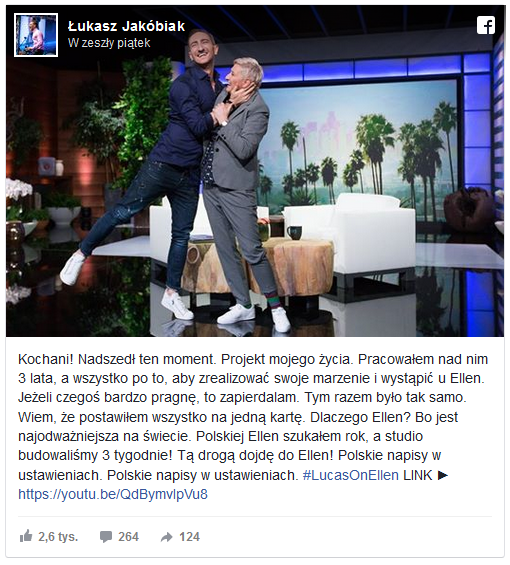Click the comment speech bubble icon
Image resolution: width=510 pixels, height=565 pixels.
[x=106, y=537]
